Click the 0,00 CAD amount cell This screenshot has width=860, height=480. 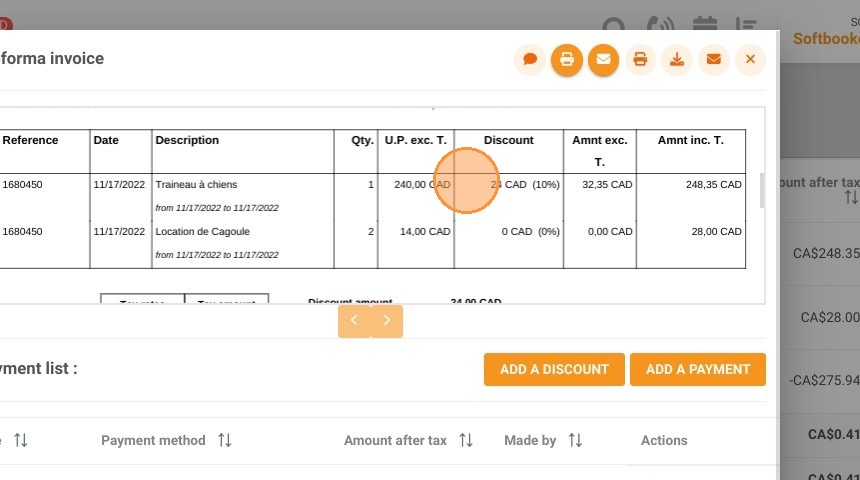[x=610, y=231]
